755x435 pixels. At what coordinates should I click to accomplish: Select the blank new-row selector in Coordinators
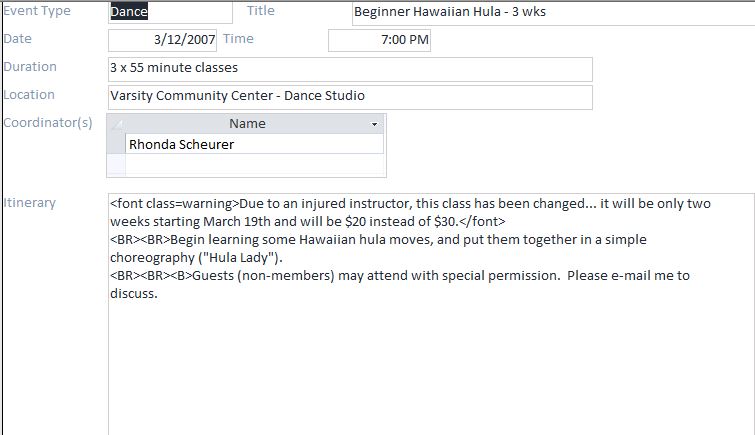pos(116,165)
